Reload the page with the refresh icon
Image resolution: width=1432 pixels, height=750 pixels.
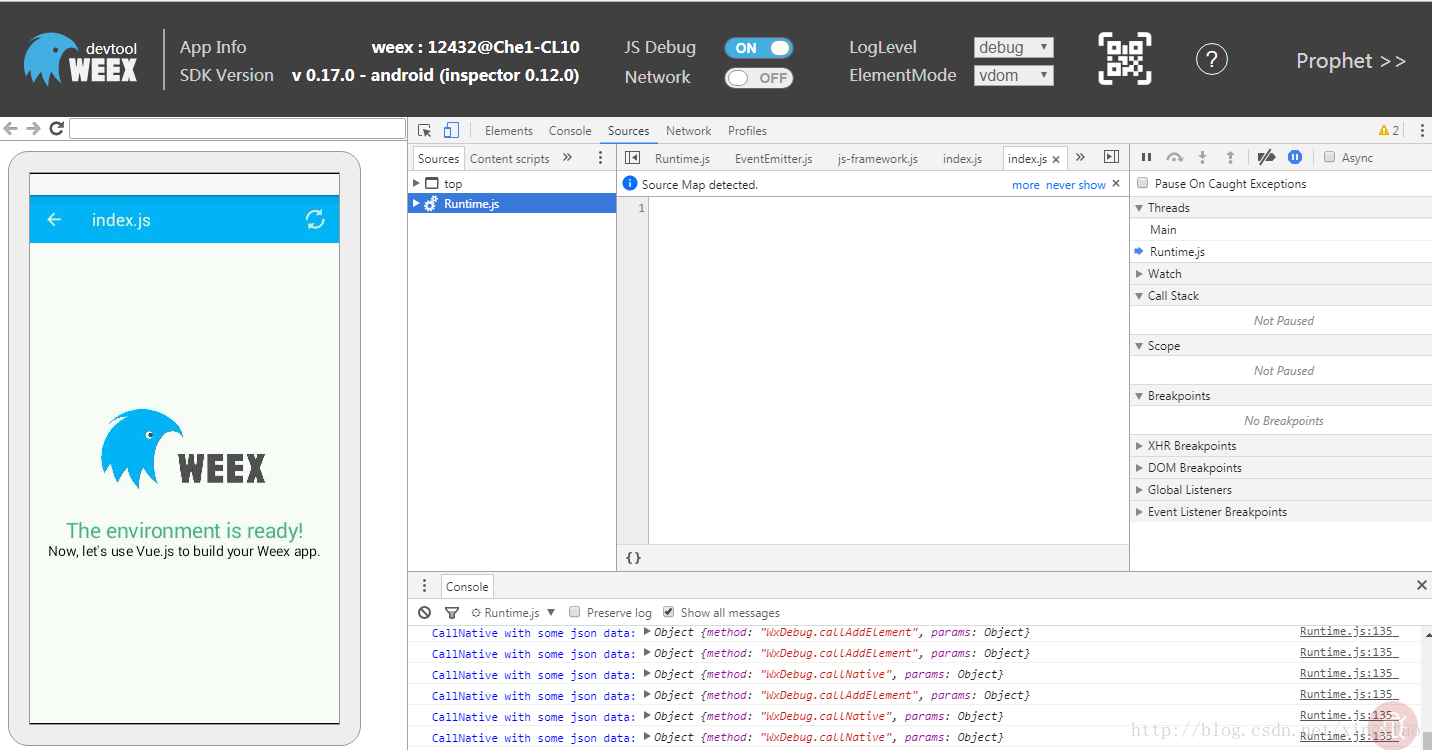[56, 128]
